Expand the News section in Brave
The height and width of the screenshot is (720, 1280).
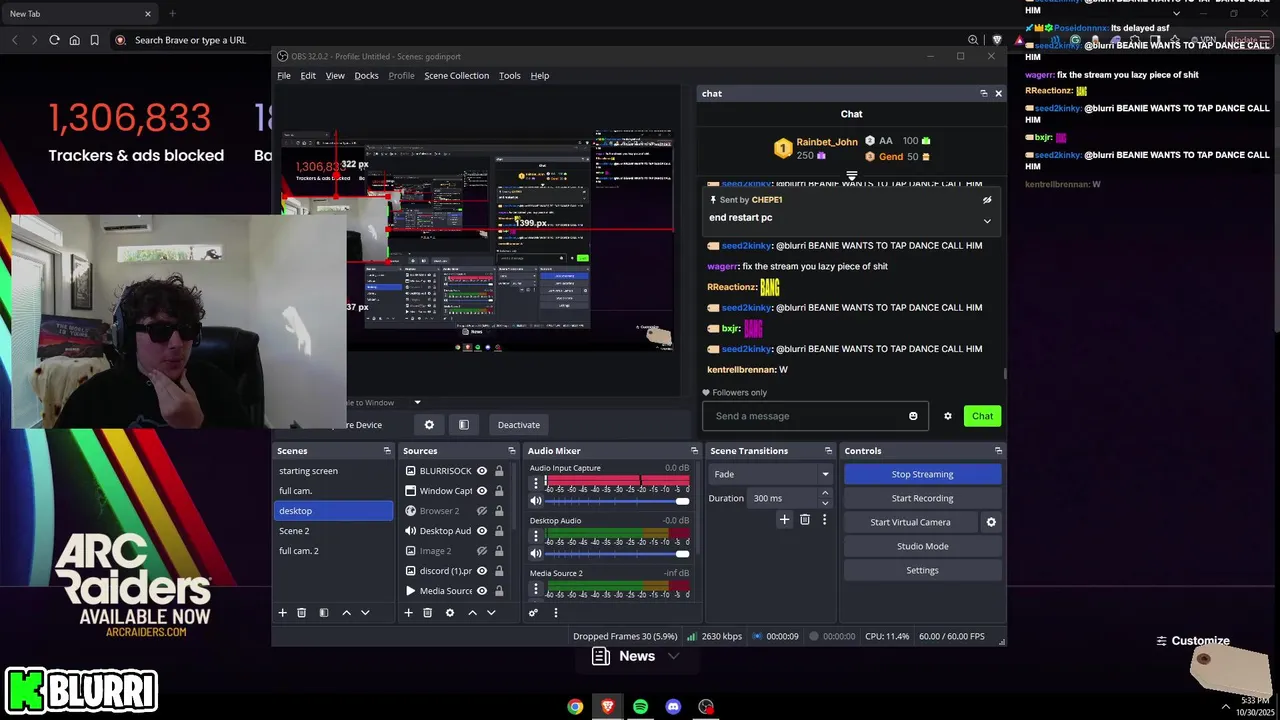tap(674, 656)
